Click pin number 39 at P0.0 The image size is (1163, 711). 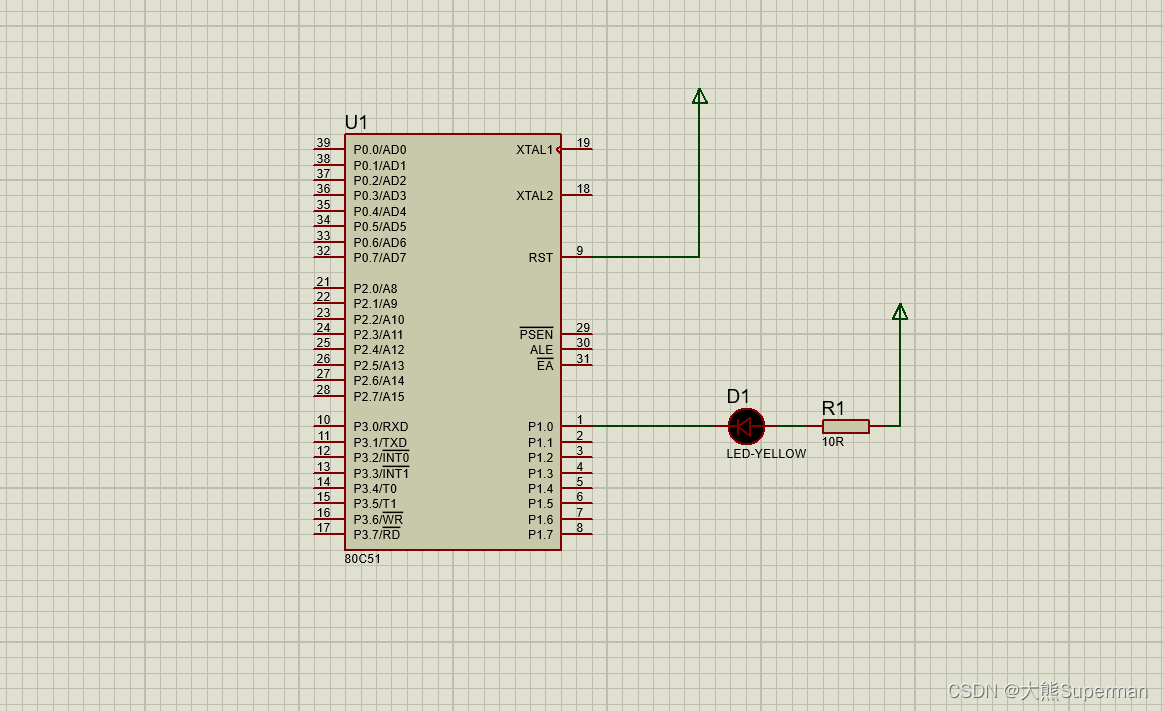323,142
